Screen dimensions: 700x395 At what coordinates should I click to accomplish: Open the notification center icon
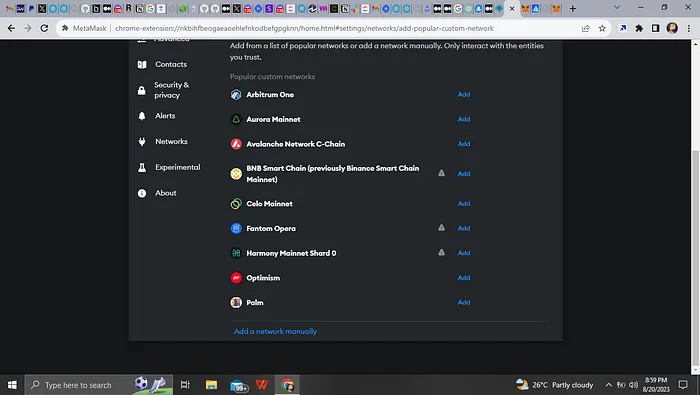[683, 385]
